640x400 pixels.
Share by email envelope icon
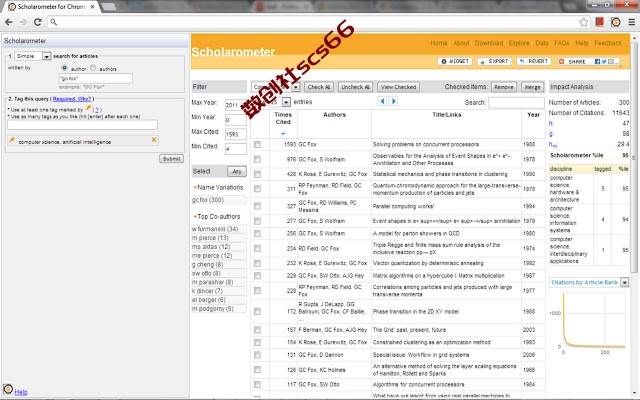pos(611,62)
